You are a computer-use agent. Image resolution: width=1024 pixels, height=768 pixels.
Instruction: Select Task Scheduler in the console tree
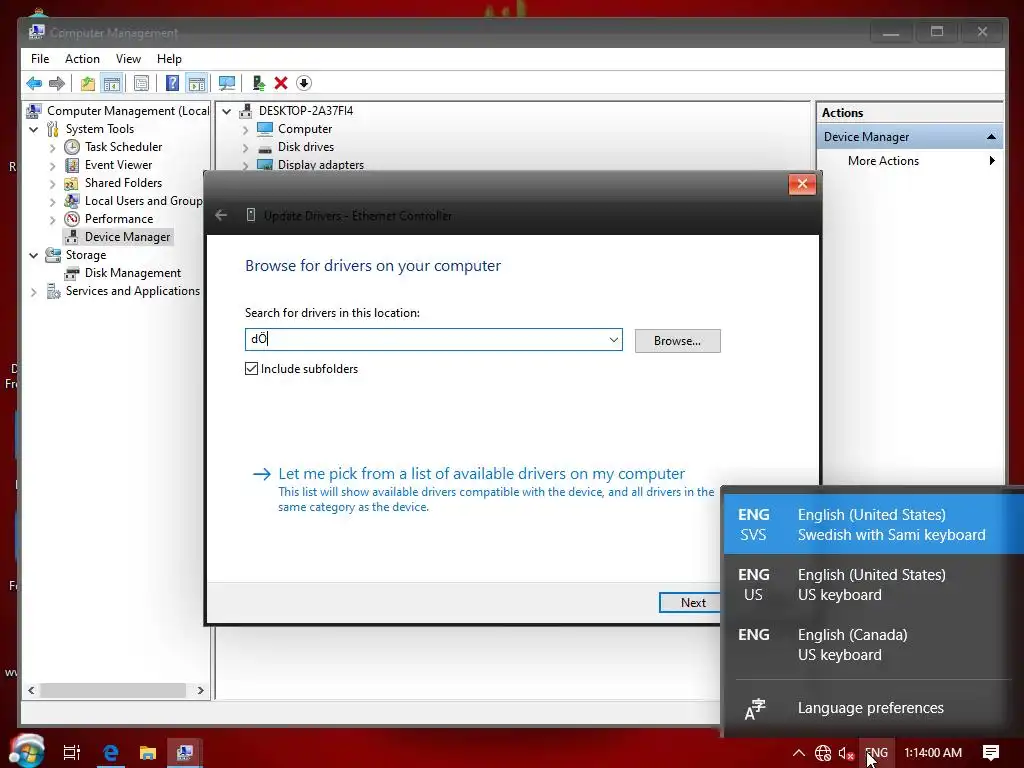(123, 147)
